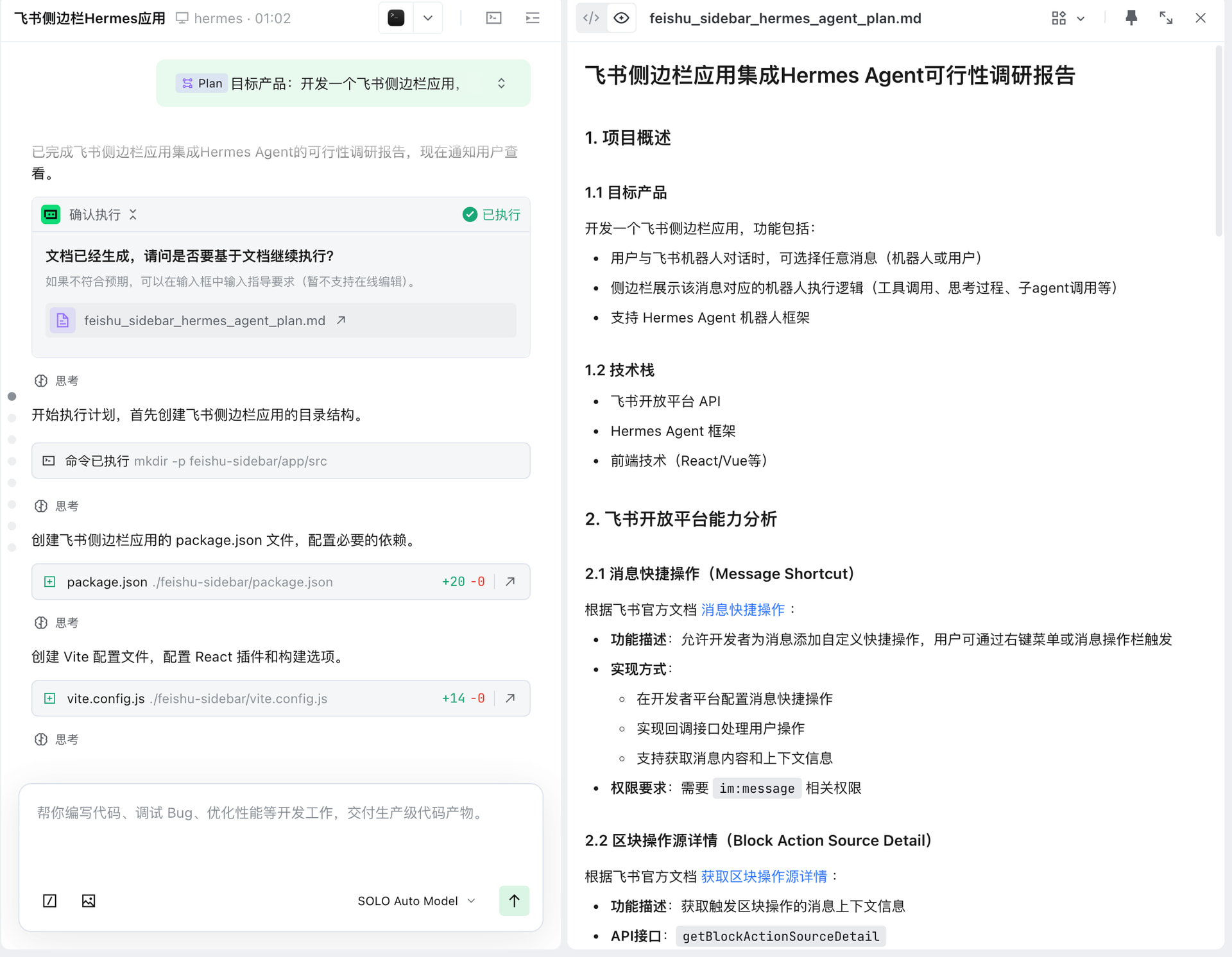Image resolution: width=1232 pixels, height=957 pixels.
Task: Toggle the sidebar list panel icon
Action: click(x=532, y=18)
